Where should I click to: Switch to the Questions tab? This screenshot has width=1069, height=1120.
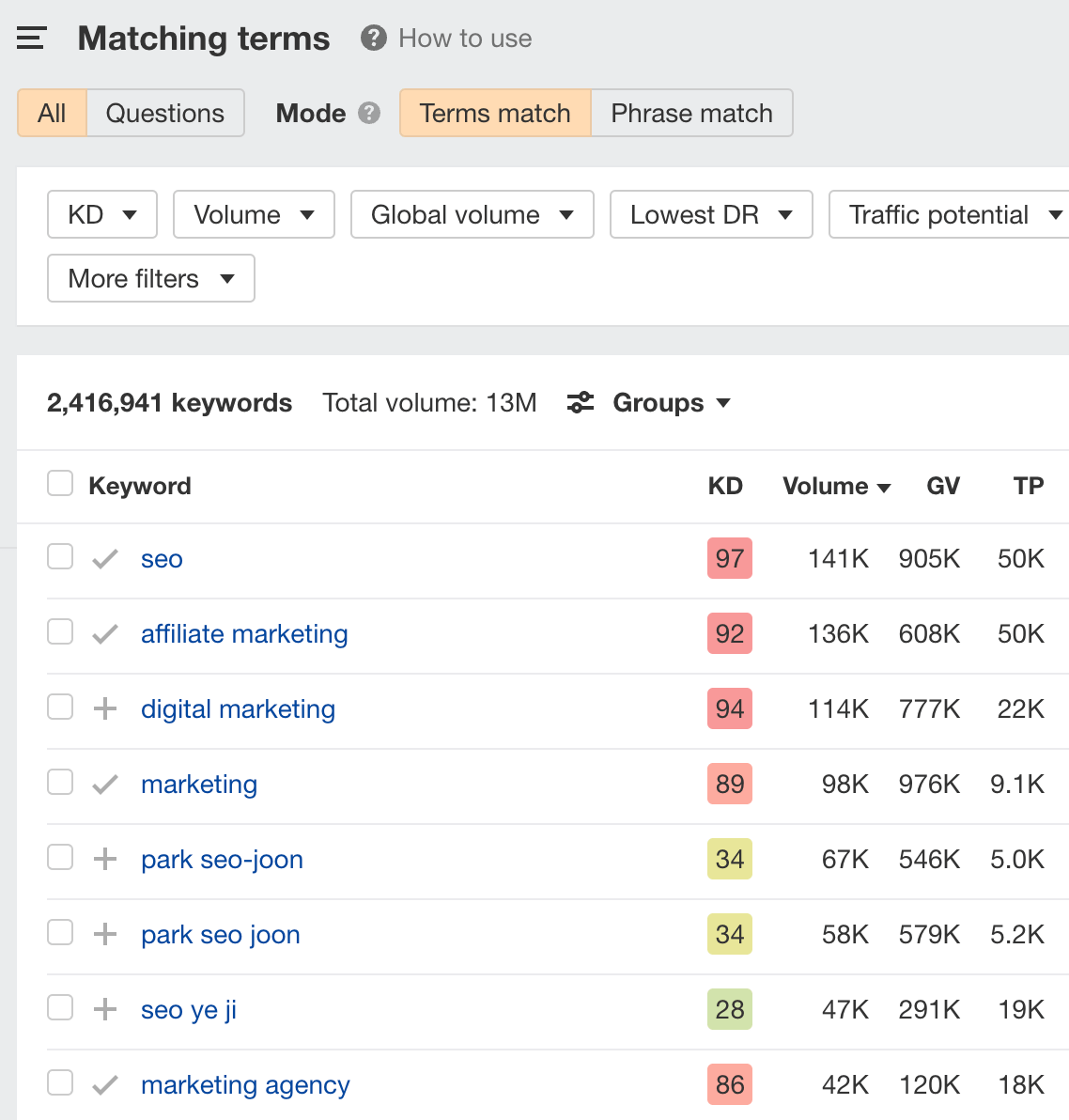pyautogui.click(x=165, y=113)
